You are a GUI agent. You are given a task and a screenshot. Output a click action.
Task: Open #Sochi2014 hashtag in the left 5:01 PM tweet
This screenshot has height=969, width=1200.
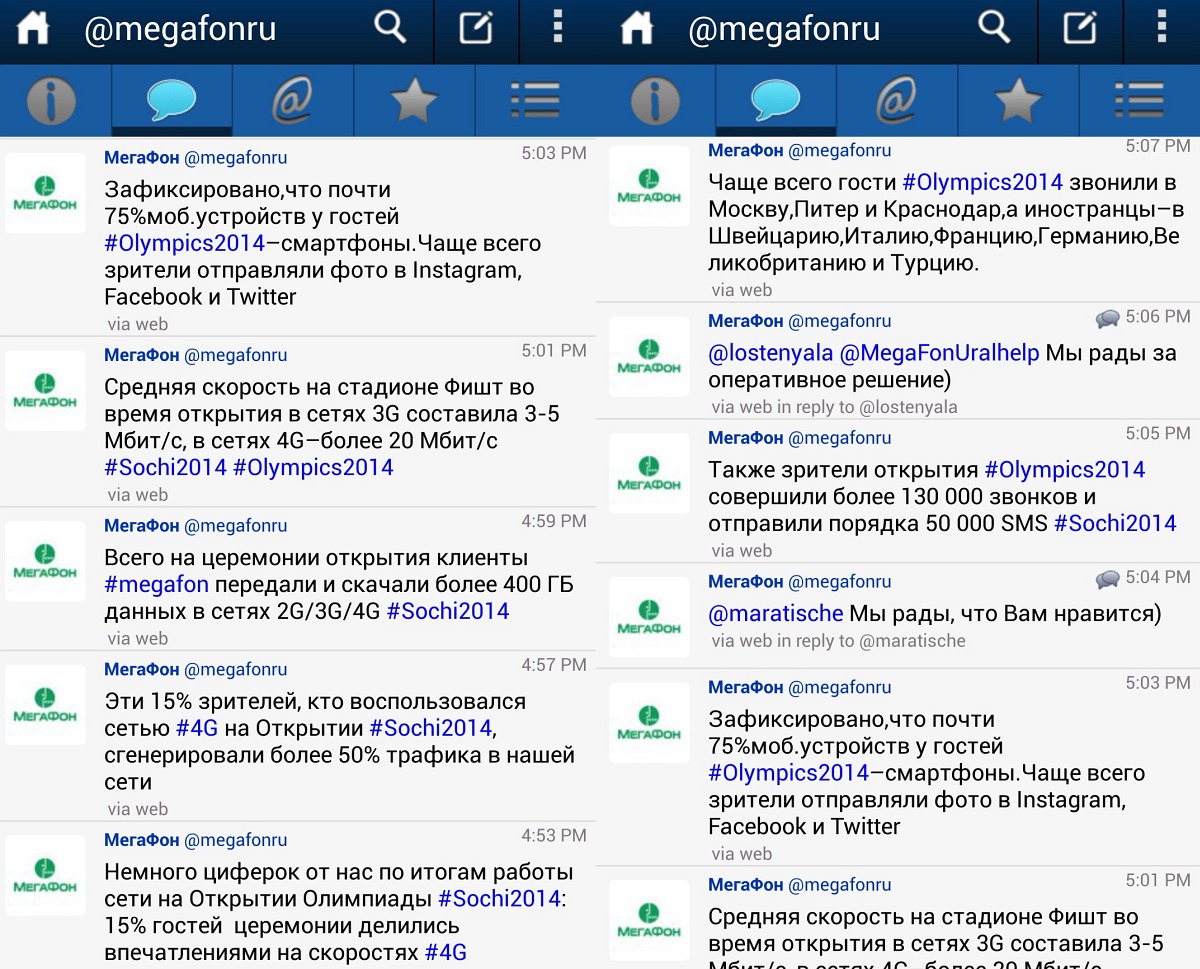click(x=166, y=467)
